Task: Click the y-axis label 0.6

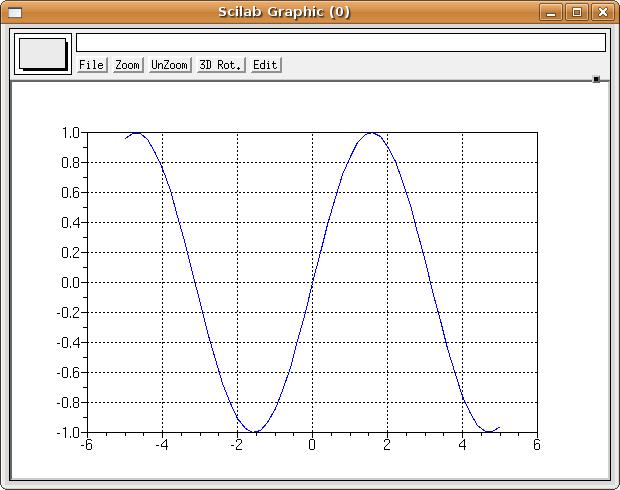Action: pyautogui.click(x=70, y=193)
